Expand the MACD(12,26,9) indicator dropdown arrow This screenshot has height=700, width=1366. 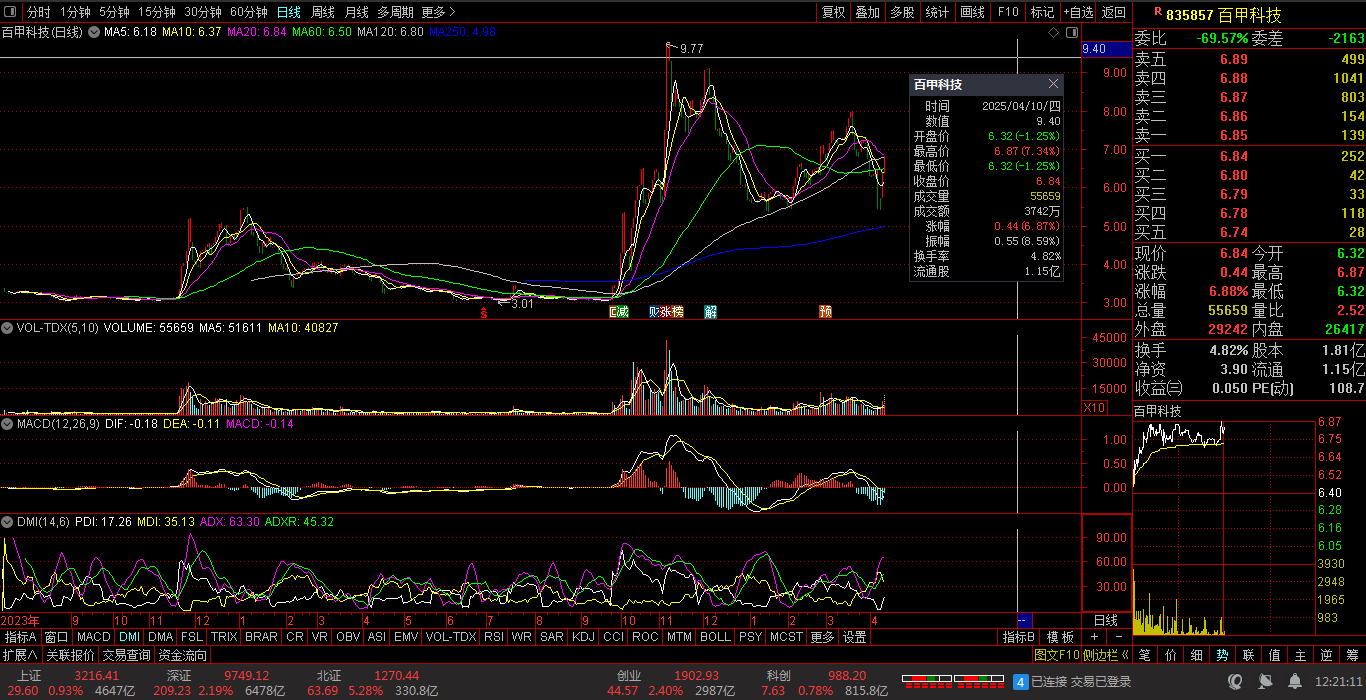point(7,424)
